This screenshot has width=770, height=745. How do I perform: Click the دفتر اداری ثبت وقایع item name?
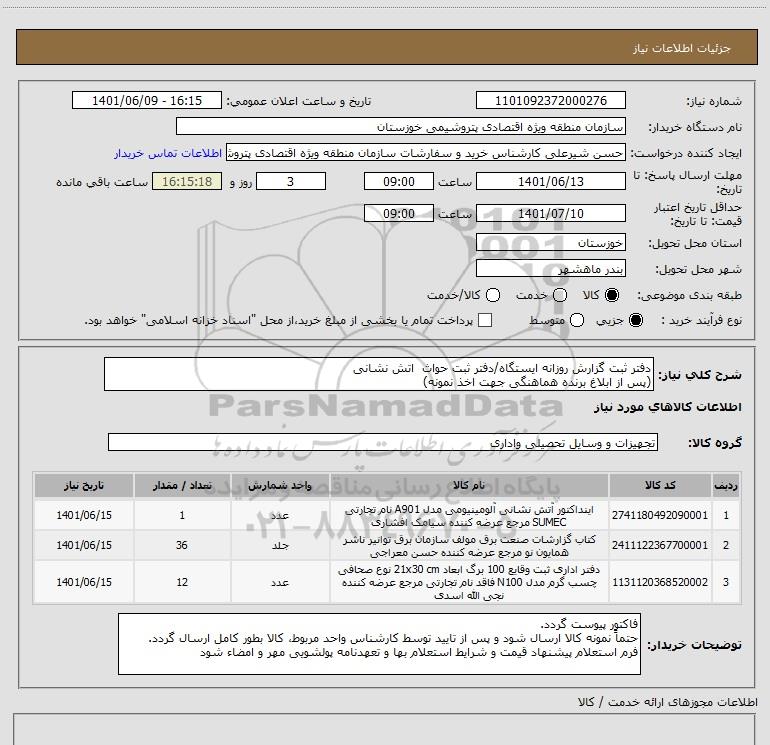469,582
